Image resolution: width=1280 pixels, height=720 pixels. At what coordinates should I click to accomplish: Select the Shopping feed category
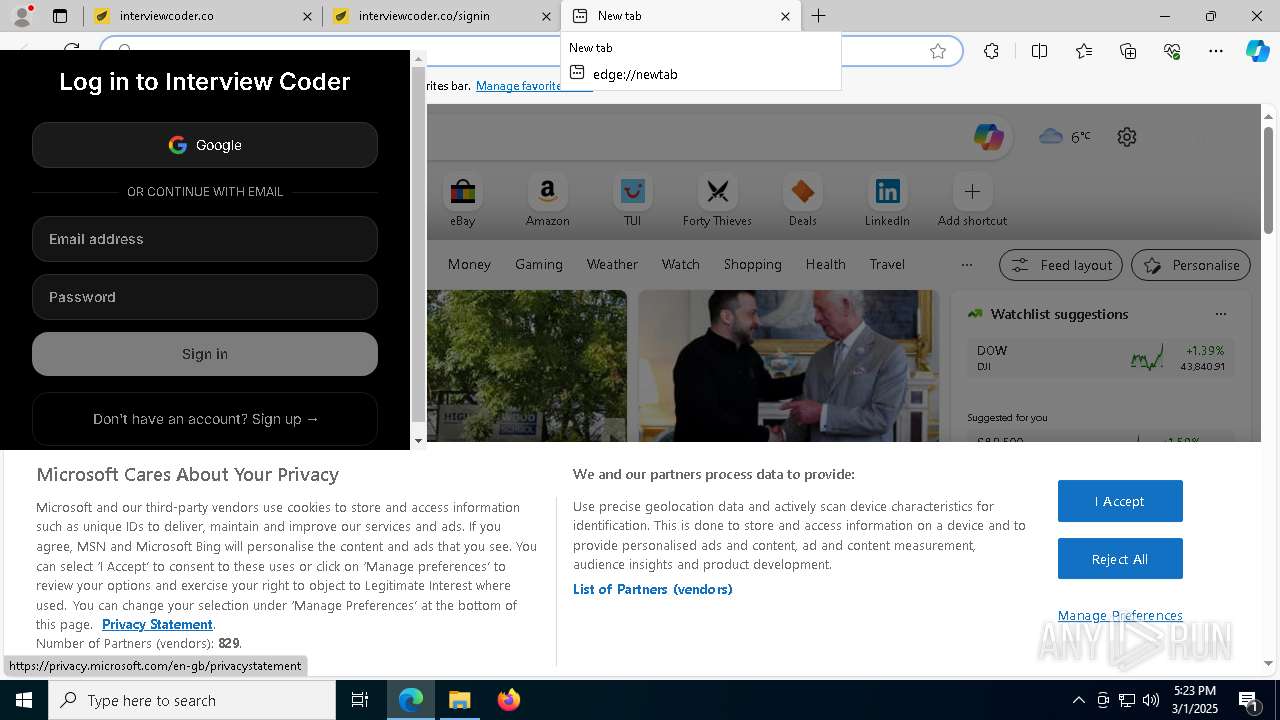point(752,264)
